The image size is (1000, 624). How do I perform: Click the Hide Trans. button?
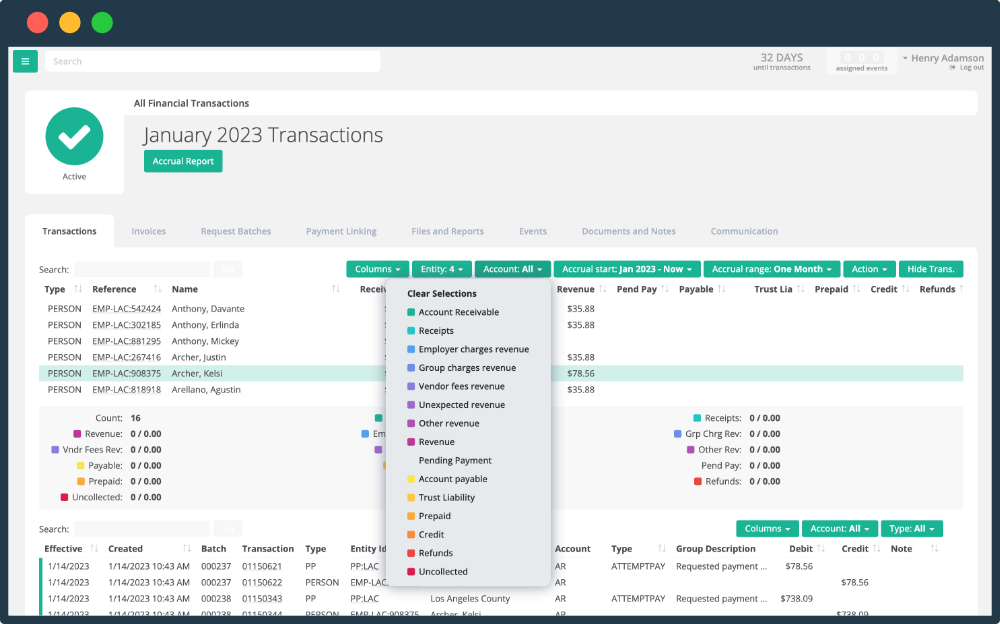tap(931, 269)
